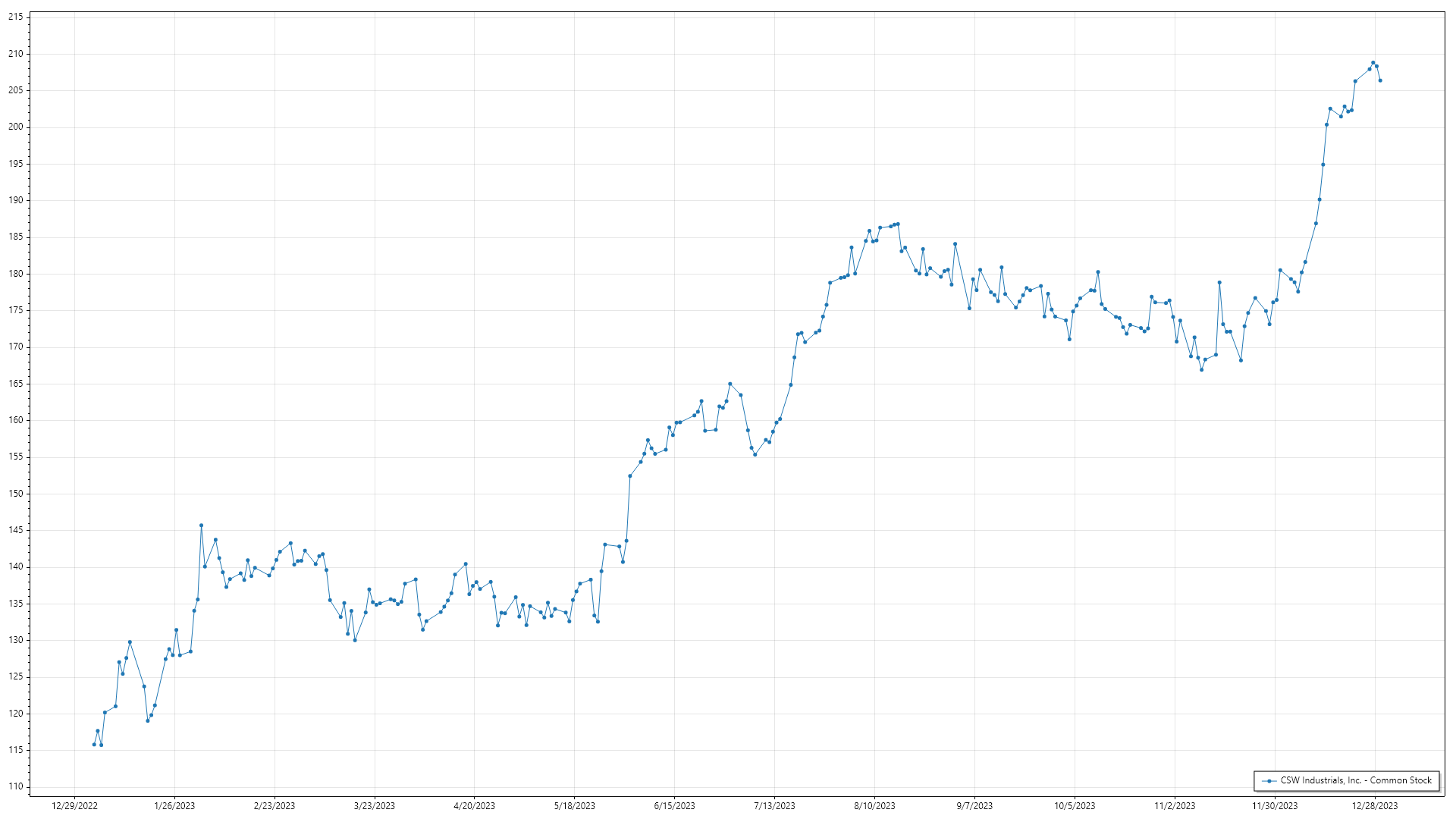Click the 215 value on the y-axis
The height and width of the screenshot is (819, 1456).
click(x=16, y=17)
